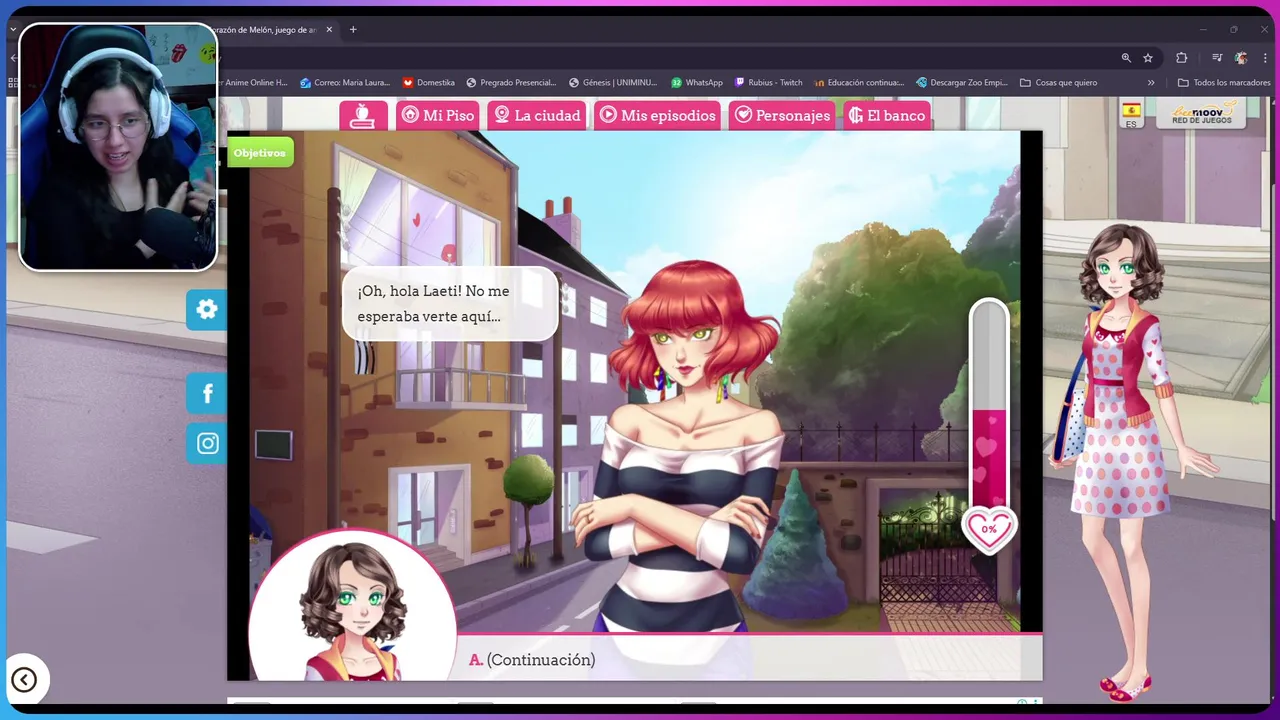Open the Génesis UNIMINUTO bookmark
This screenshot has width=1280, height=720.
pyautogui.click(x=613, y=83)
